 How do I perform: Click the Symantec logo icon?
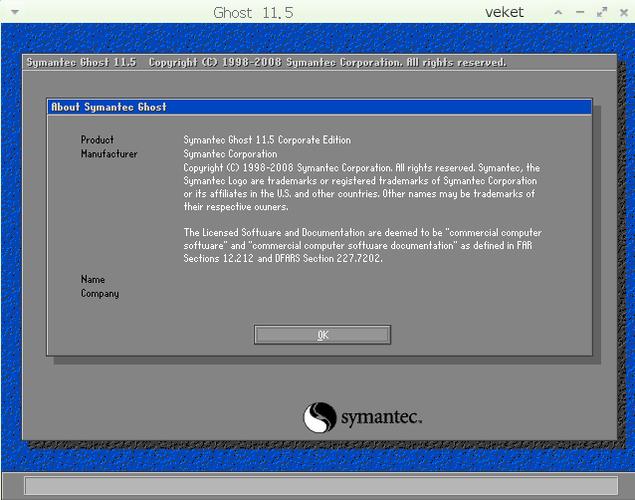(320, 417)
